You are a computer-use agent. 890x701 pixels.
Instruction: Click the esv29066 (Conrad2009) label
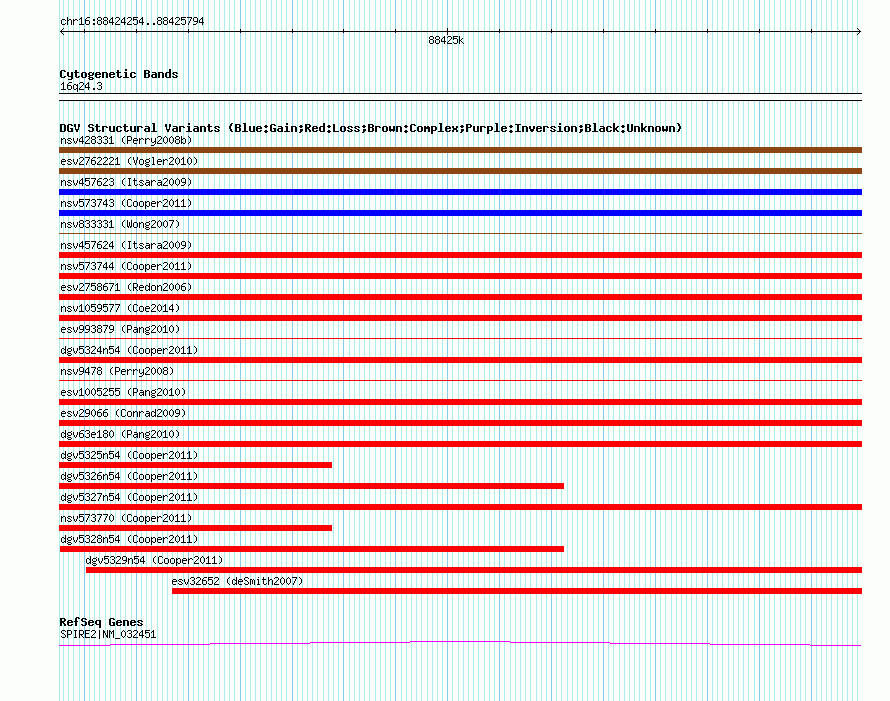pos(123,413)
